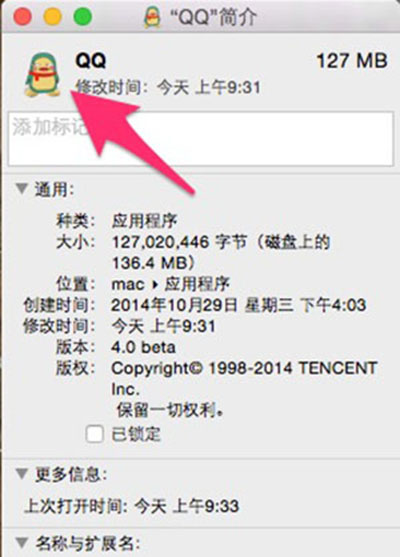Click the 更多信息 section header label
Screen dimensions: 400x557
pyautogui.click(x=71, y=474)
